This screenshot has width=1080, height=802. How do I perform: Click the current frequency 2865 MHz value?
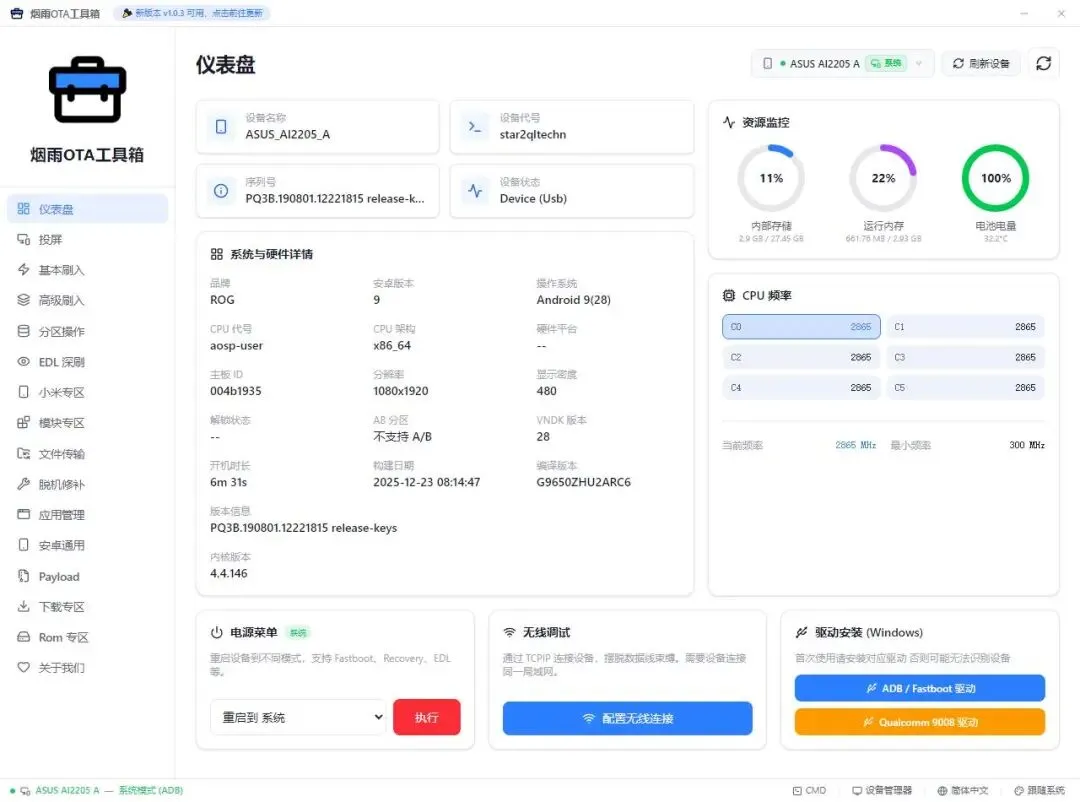coord(855,445)
